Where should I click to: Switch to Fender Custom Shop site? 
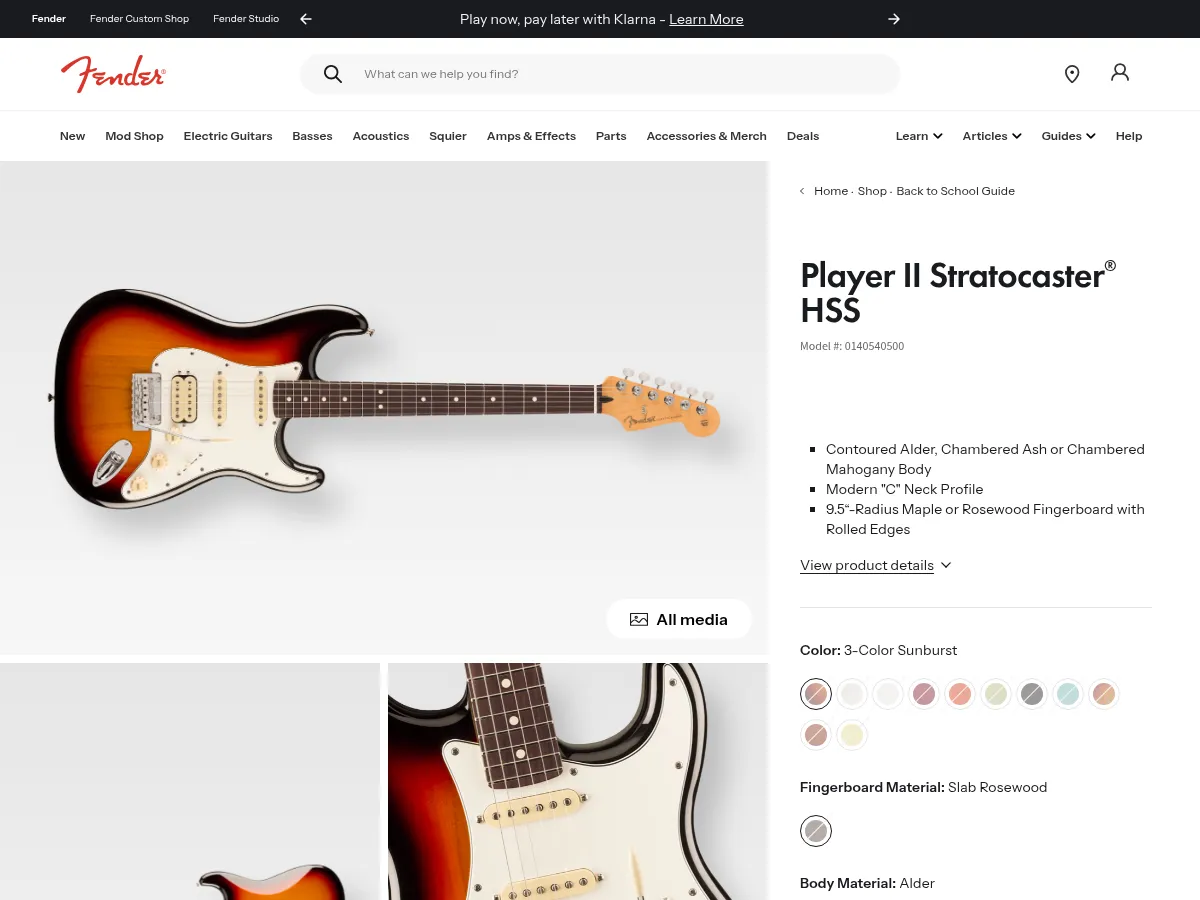[139, 18]
